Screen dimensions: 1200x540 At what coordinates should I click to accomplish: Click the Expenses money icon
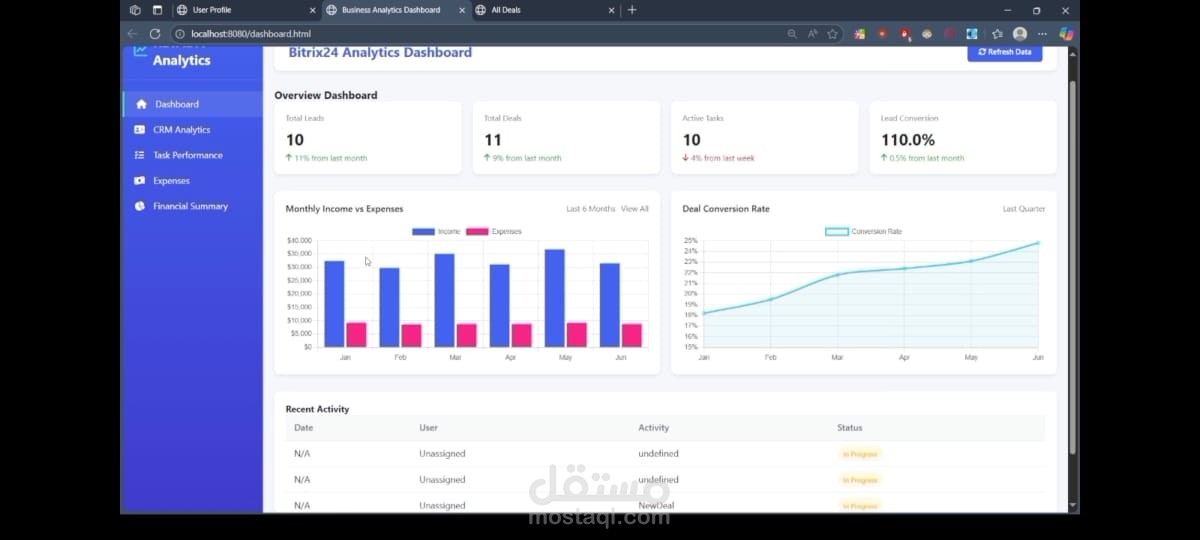(x=140, y=181)
